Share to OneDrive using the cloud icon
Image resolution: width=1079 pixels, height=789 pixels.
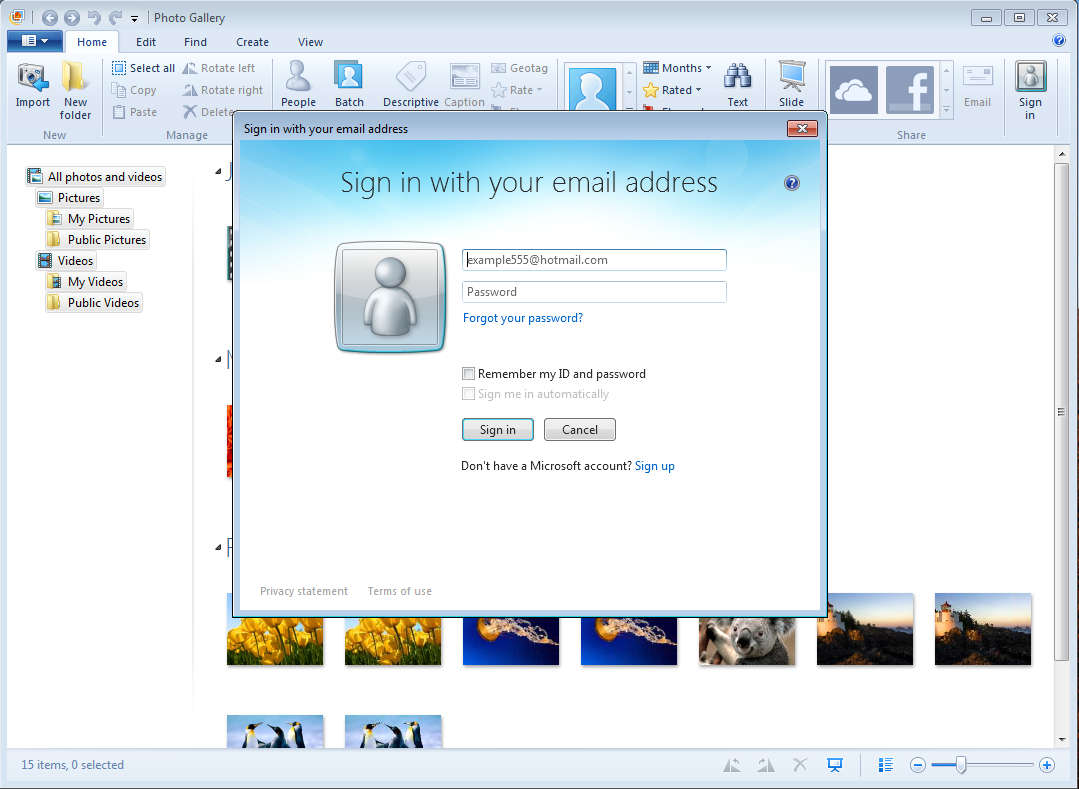[853, 90]
